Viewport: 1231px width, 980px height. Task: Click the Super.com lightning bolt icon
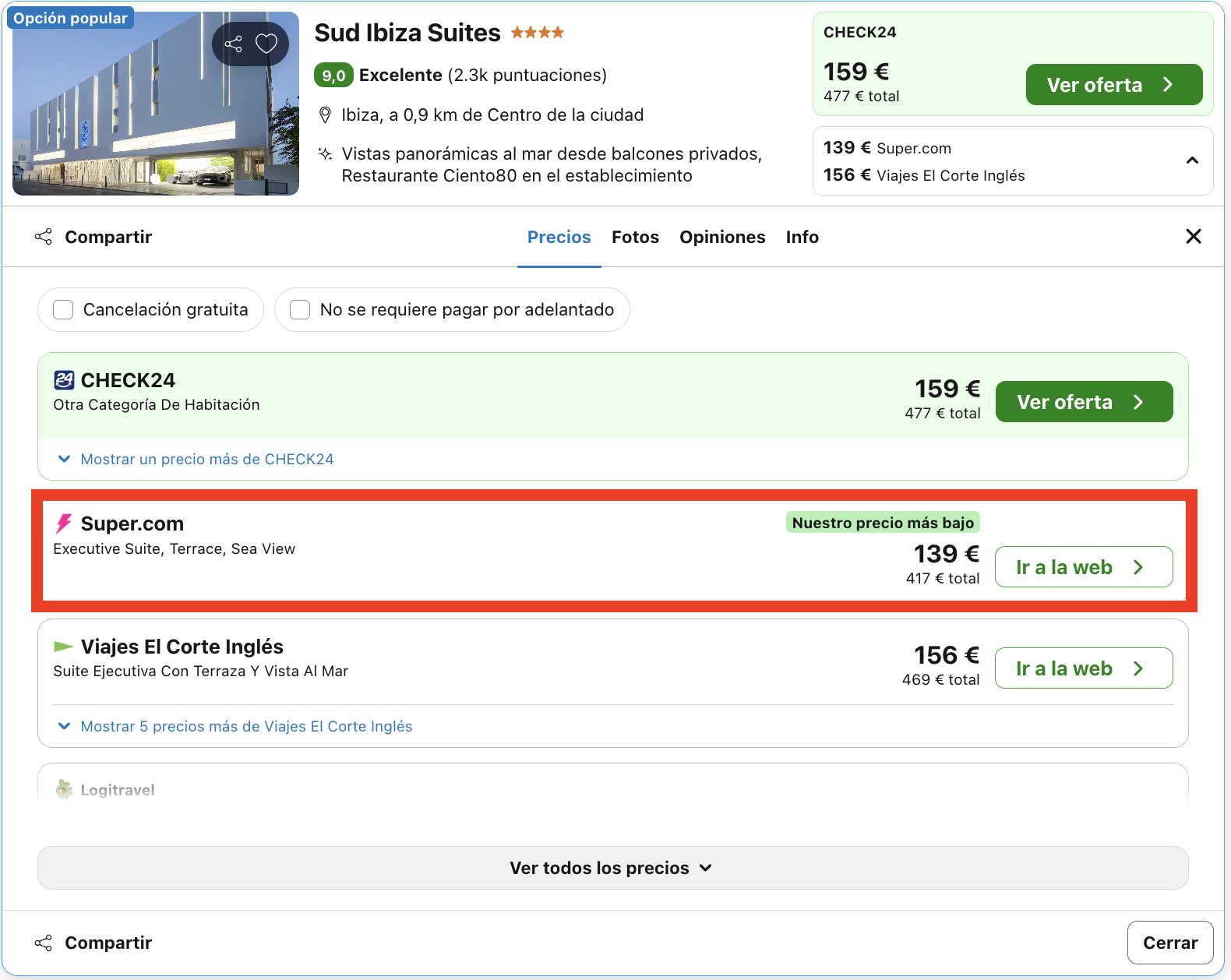pos(64,523)
